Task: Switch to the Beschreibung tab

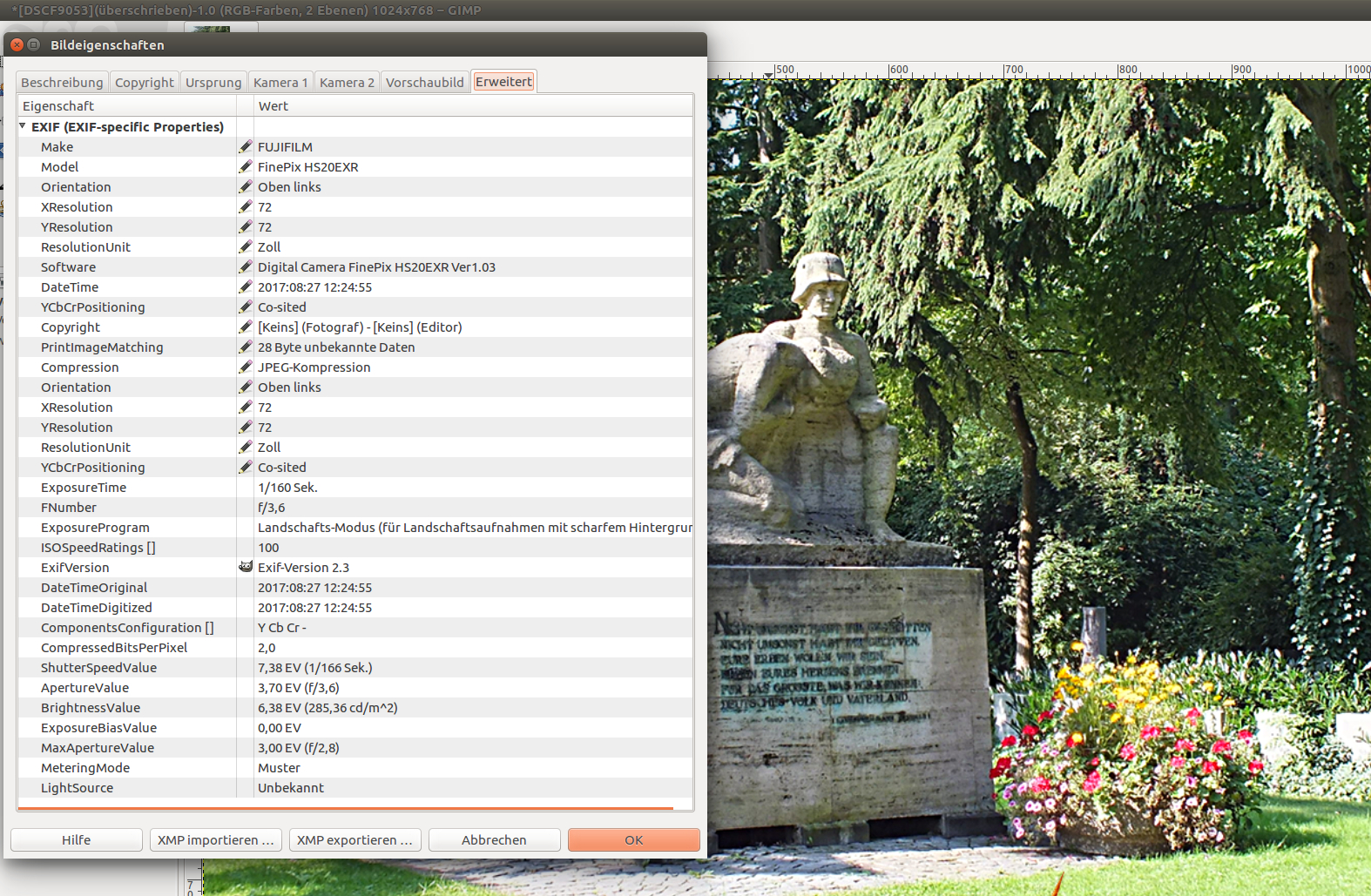Action: coord(62,82)
